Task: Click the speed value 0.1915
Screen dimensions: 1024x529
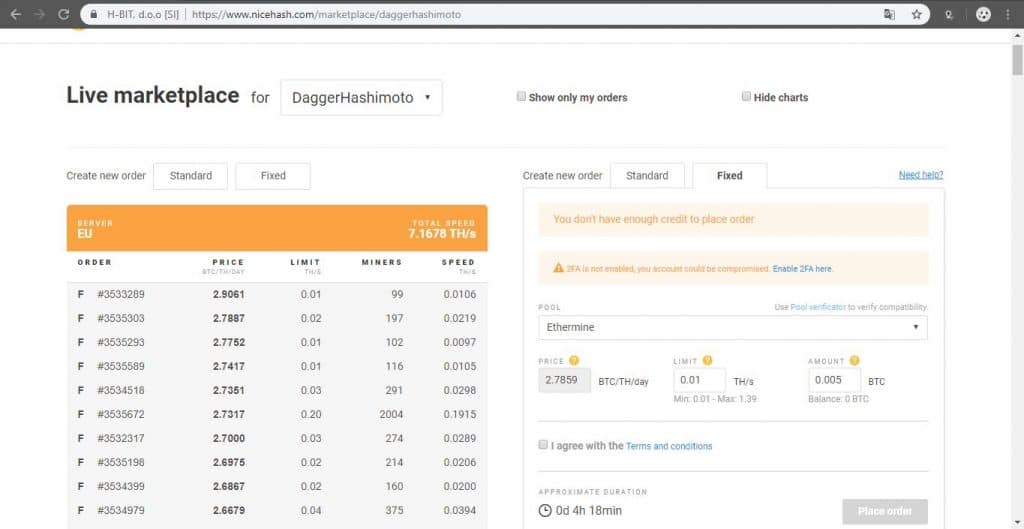Action: [460, 414]
